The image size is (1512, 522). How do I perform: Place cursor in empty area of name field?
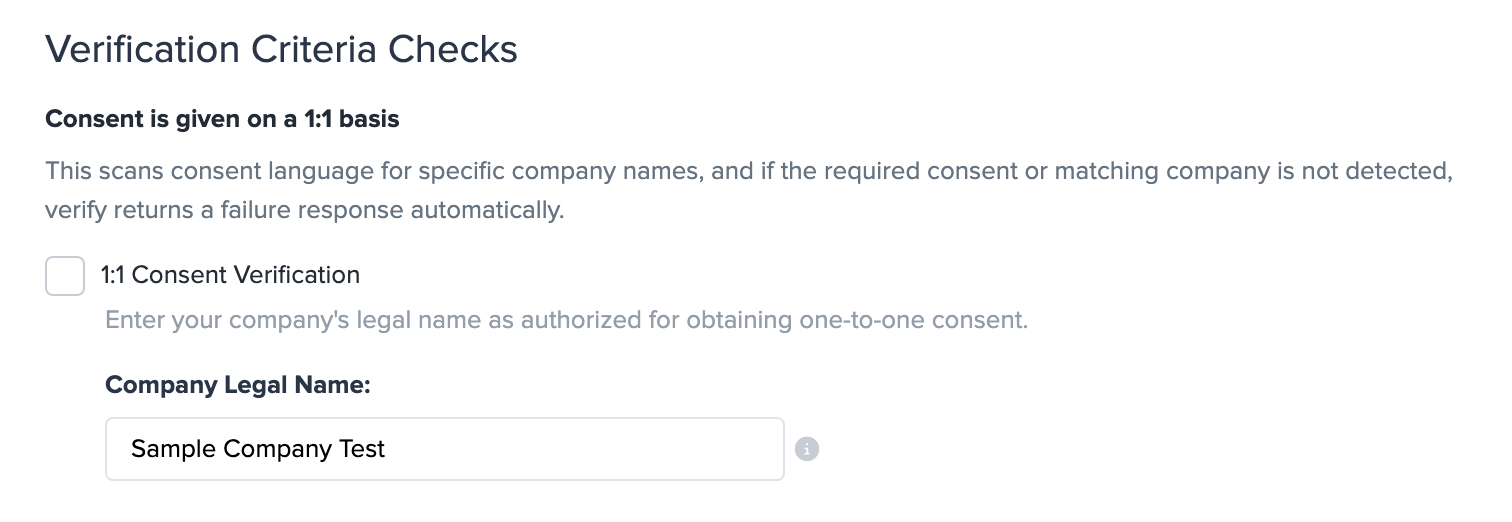tap(600, 449)
